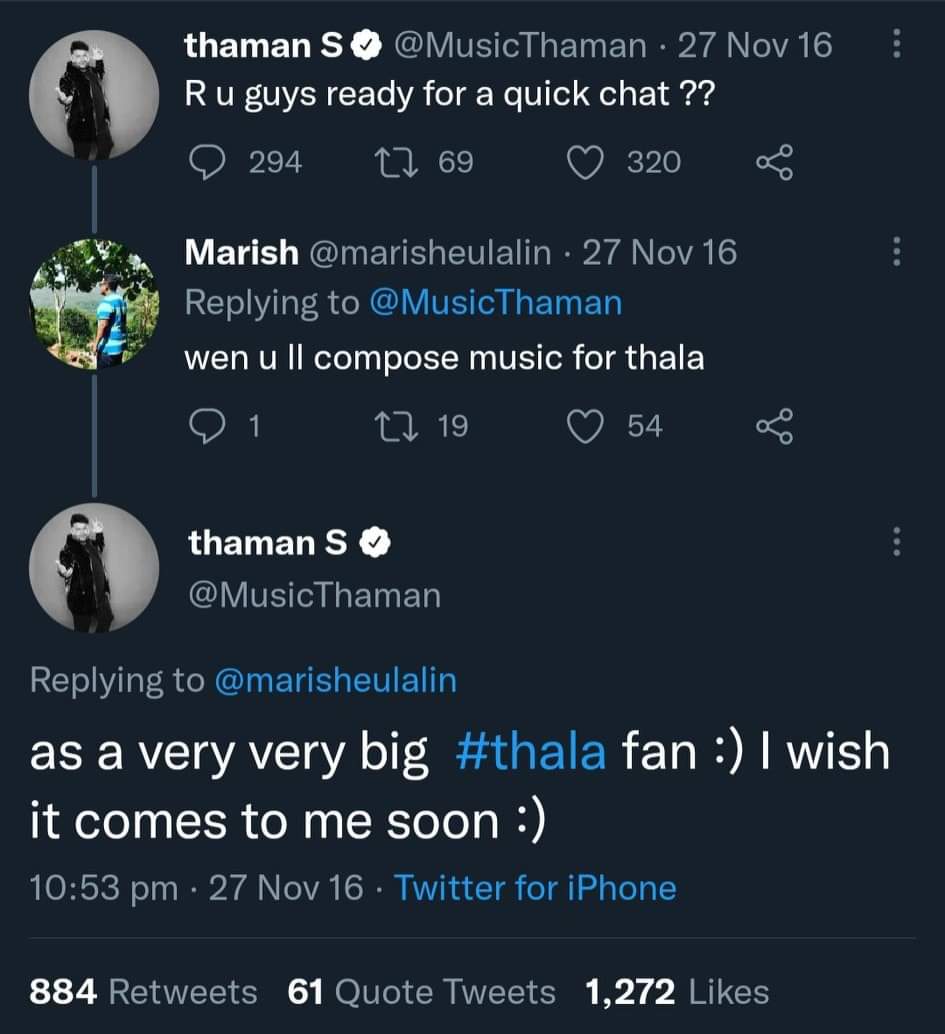Open the Twitter for iPhone link
945x1034 pixels.
(x=535, y=888)
